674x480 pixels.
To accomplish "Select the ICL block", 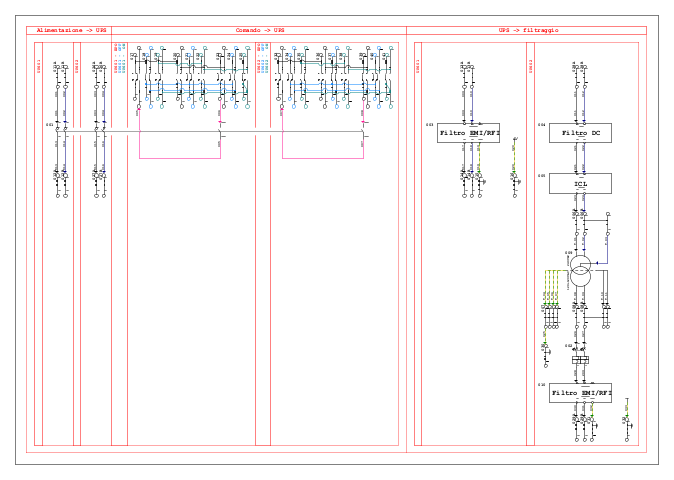I will 580,184.
